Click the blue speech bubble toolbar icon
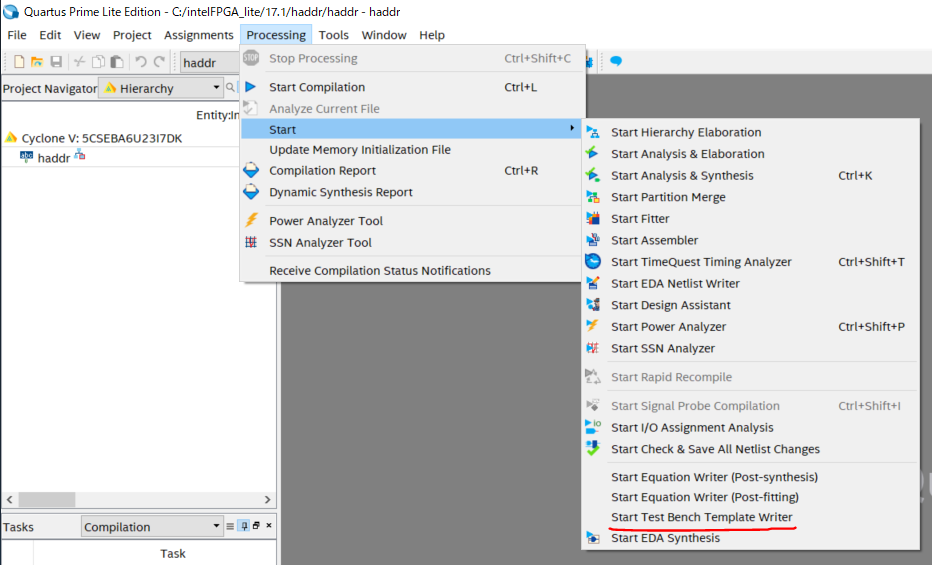 (616, 61)
